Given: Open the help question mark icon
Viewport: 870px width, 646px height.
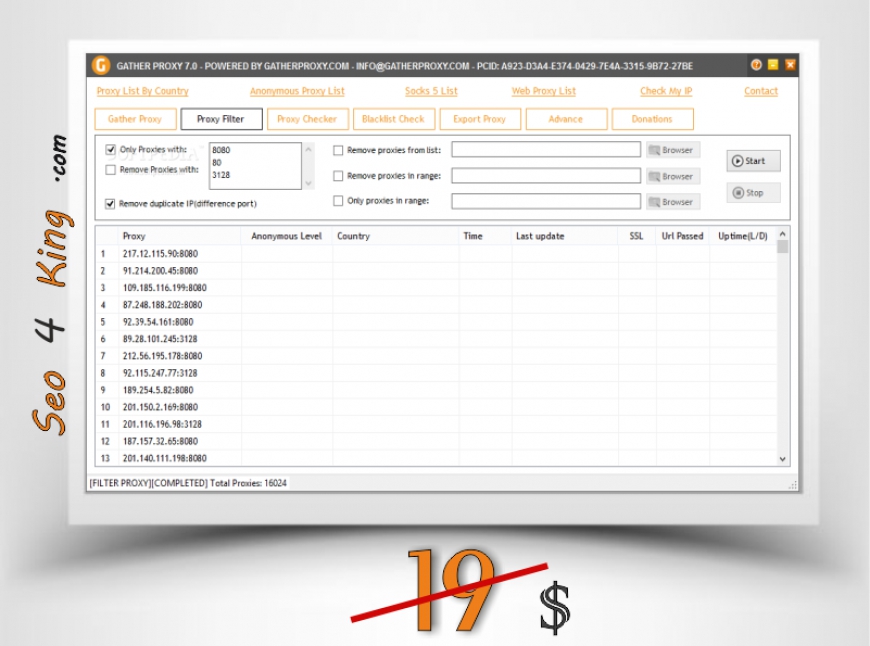Looking at the screenshot, I should (756, 65).
